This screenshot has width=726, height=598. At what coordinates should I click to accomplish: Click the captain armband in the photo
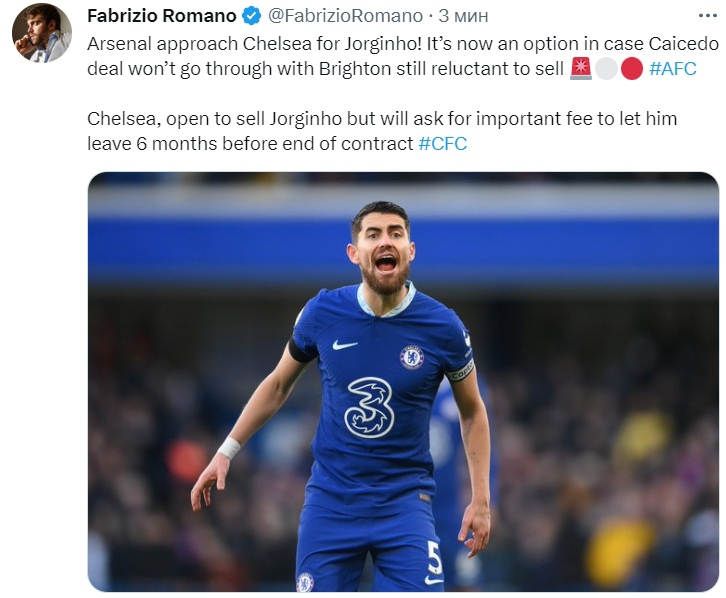point(459,371)
